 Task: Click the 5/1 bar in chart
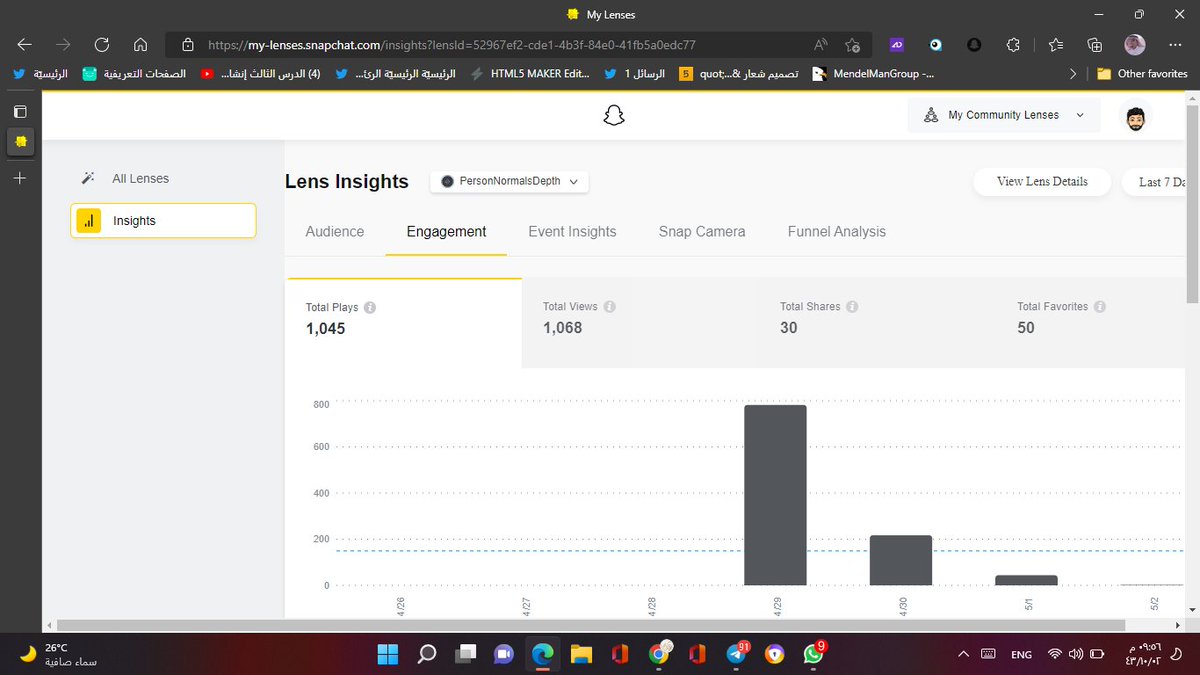coord(1026,580)
